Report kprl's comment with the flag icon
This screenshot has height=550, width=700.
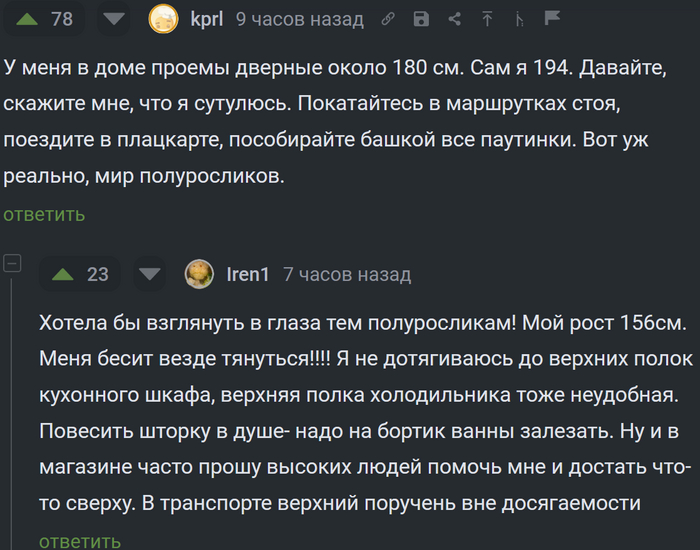pyautogui.click(x=552, y=18)
